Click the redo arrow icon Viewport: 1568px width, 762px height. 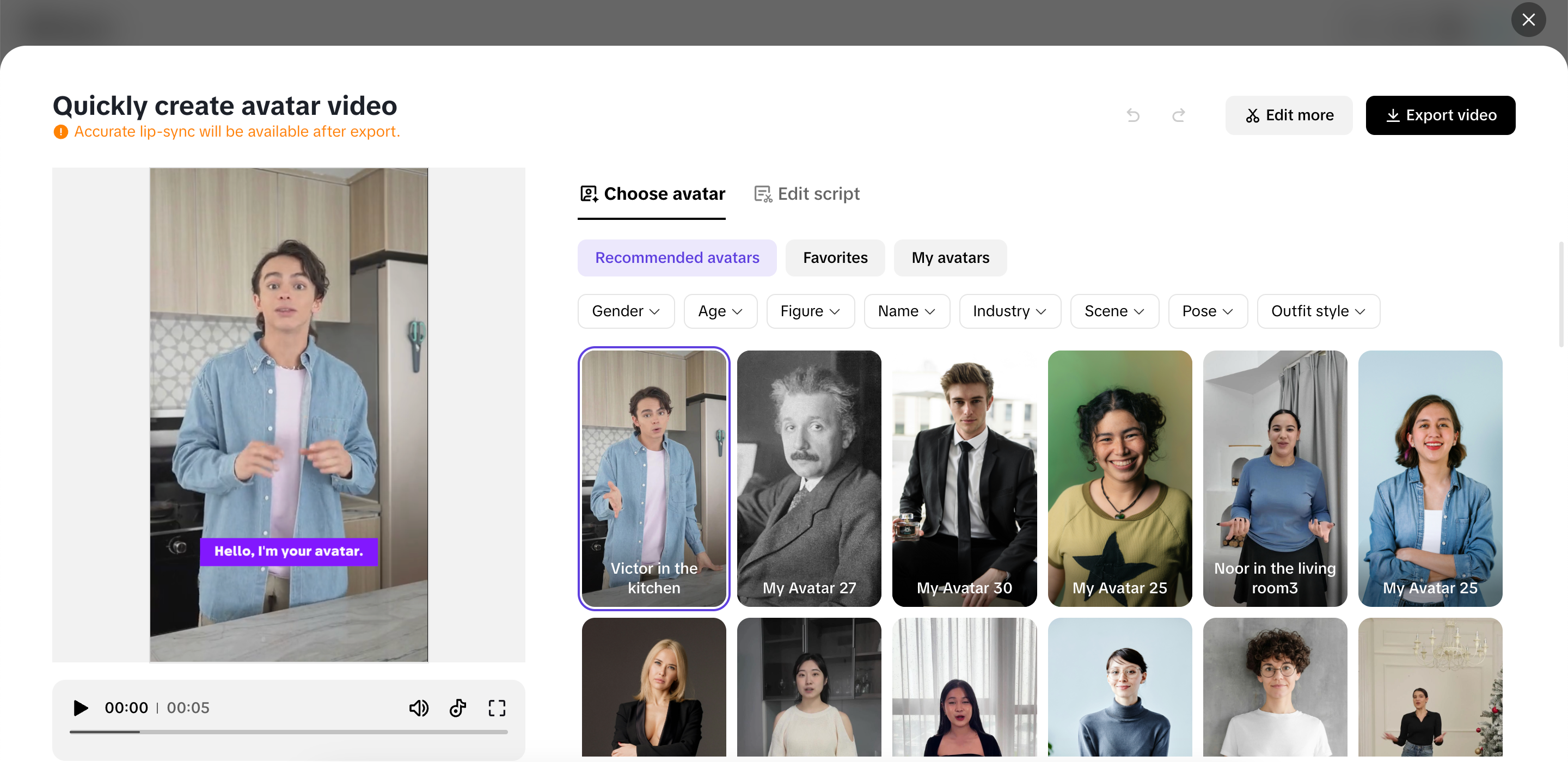[1178, 115]
